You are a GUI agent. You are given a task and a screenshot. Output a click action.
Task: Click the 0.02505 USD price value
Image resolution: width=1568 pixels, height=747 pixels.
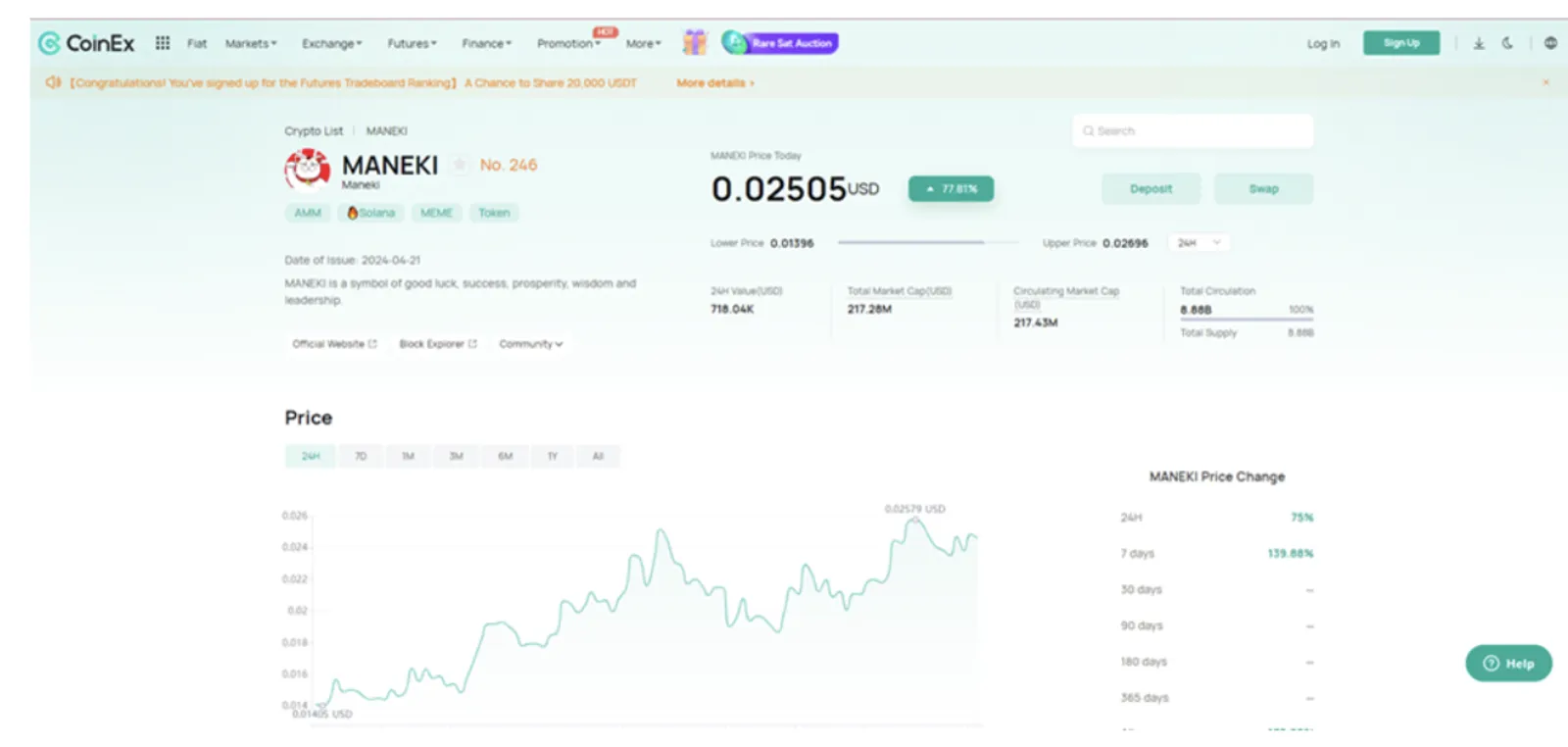coord(795,188)
